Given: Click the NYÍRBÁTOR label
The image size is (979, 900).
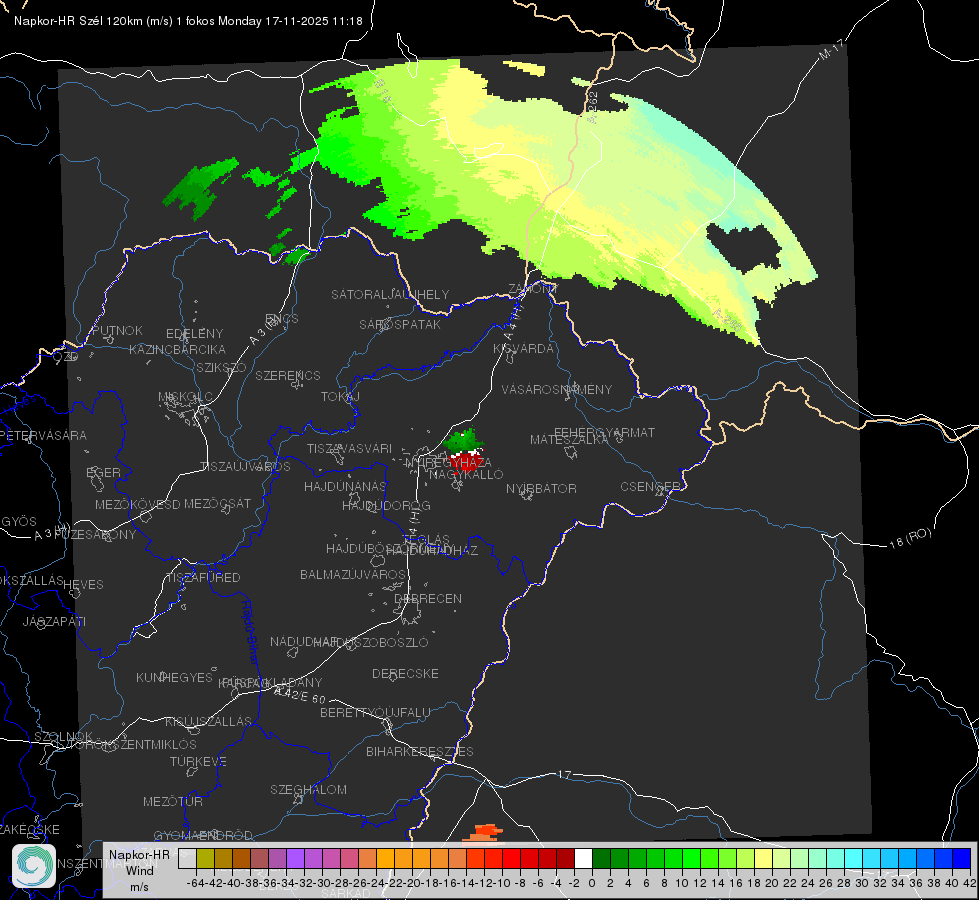Looking at the screenshot, I should pyautogui.click(x=541, y=488).
